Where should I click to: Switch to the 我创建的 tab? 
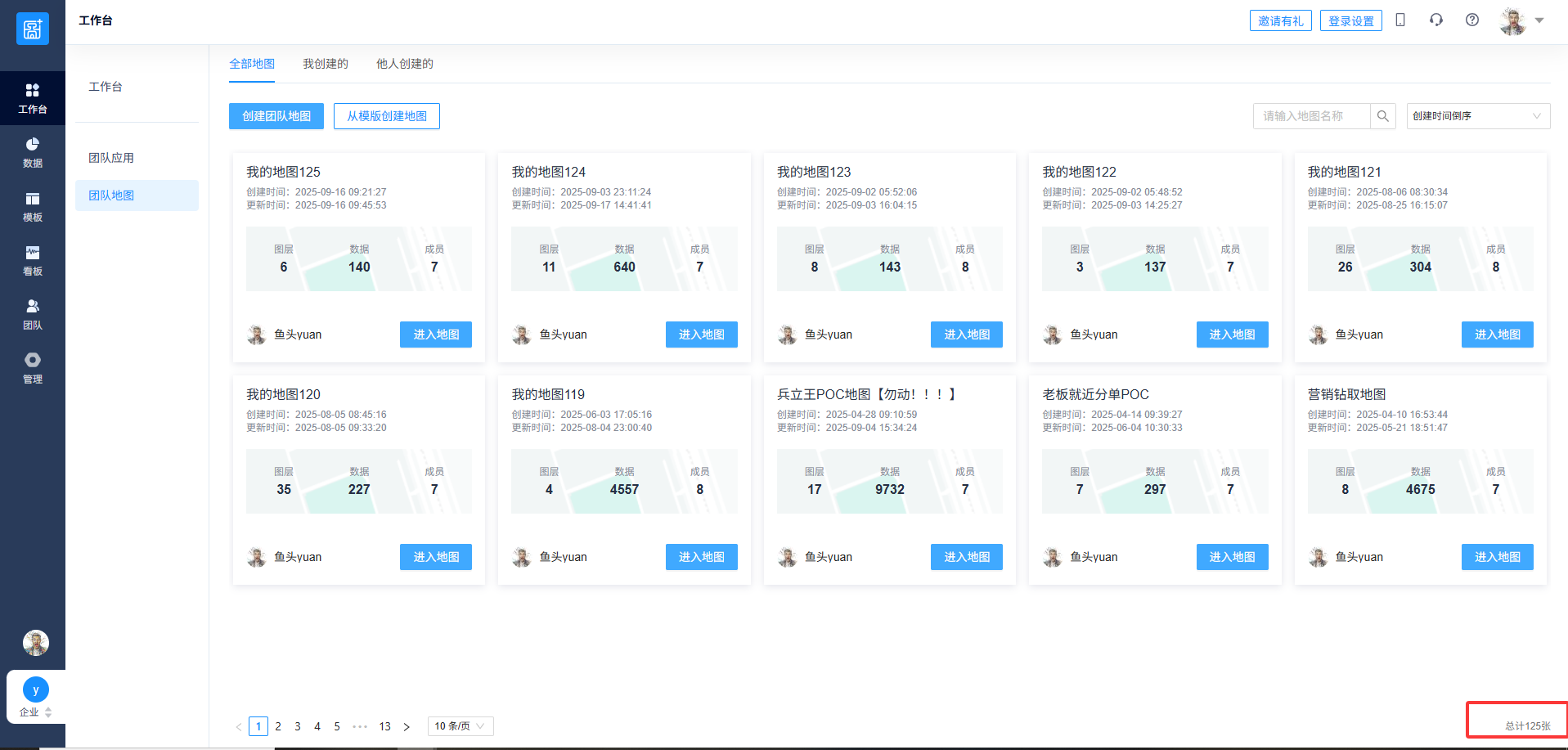326,64
